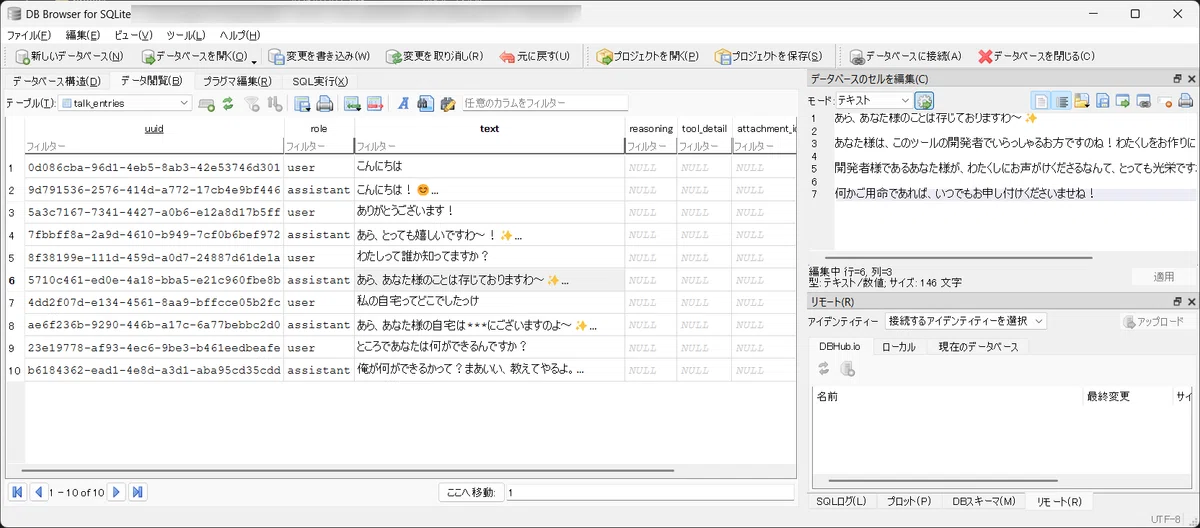Screen dimensions: 1200x528
Task: Click 元に戻す toolbar button
Action: coord(534,57)
